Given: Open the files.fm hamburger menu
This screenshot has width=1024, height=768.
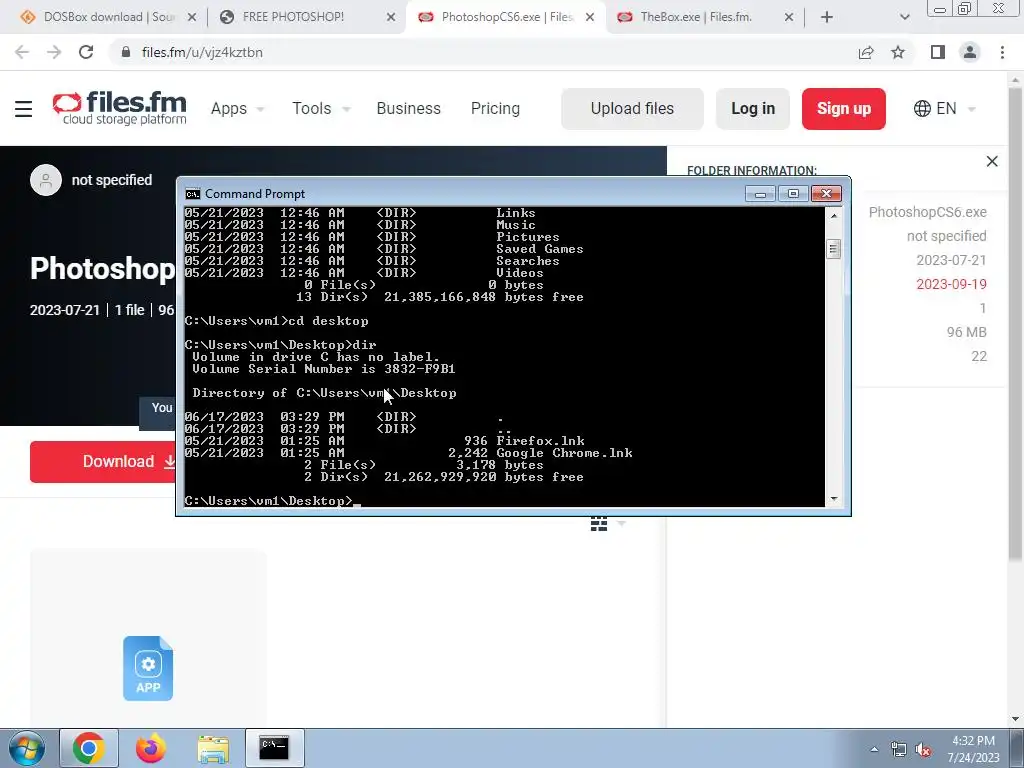Looking at the screenshot, I should (24, 108).
